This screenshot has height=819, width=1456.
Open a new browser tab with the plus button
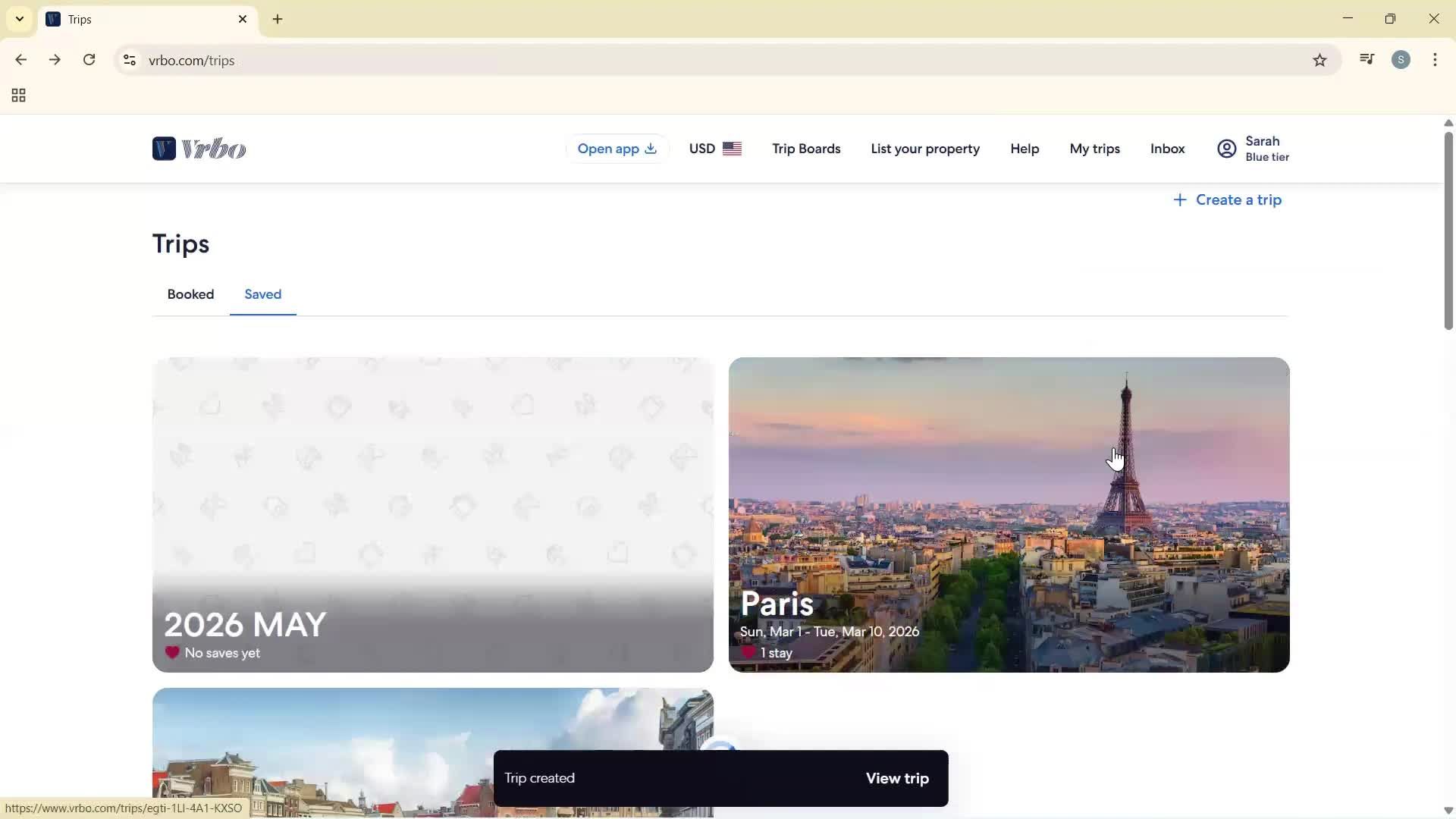(x=278, y=19)
